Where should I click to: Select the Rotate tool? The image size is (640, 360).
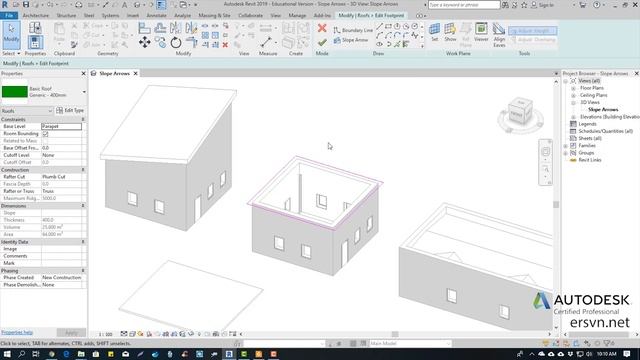[176, 42]
